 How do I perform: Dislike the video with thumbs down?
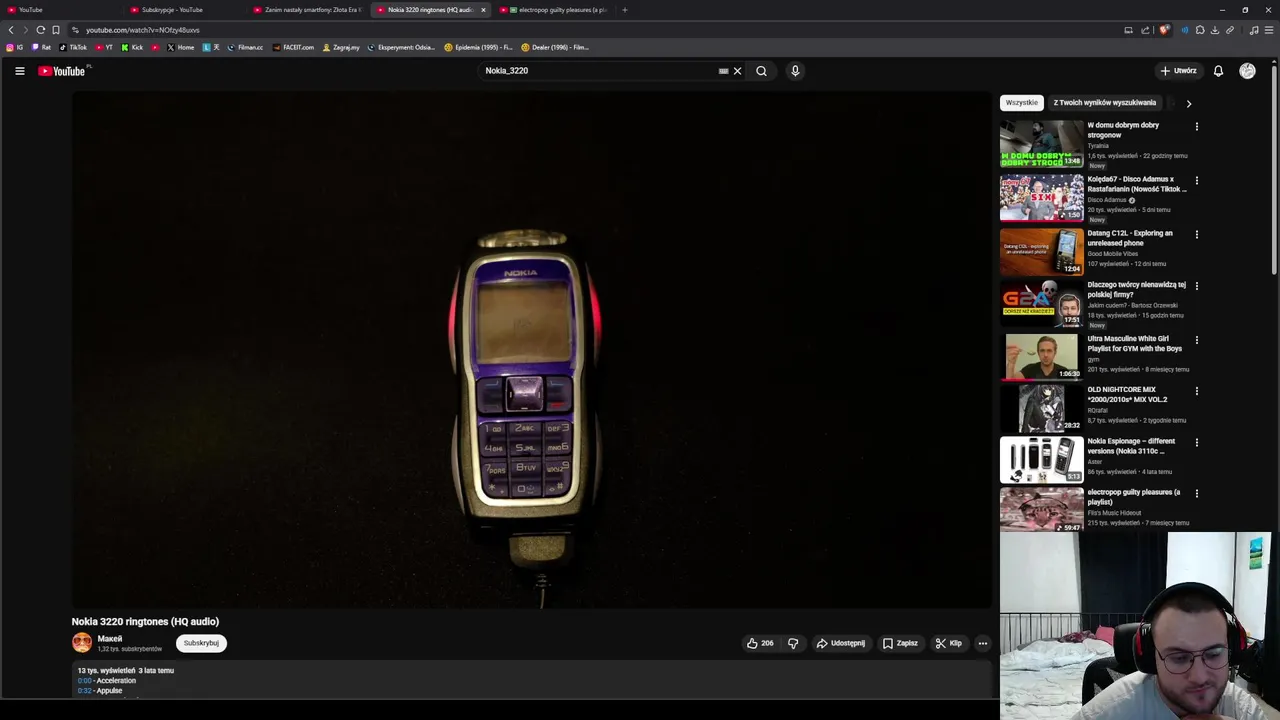pyautogui.click(x=793, y=643)
